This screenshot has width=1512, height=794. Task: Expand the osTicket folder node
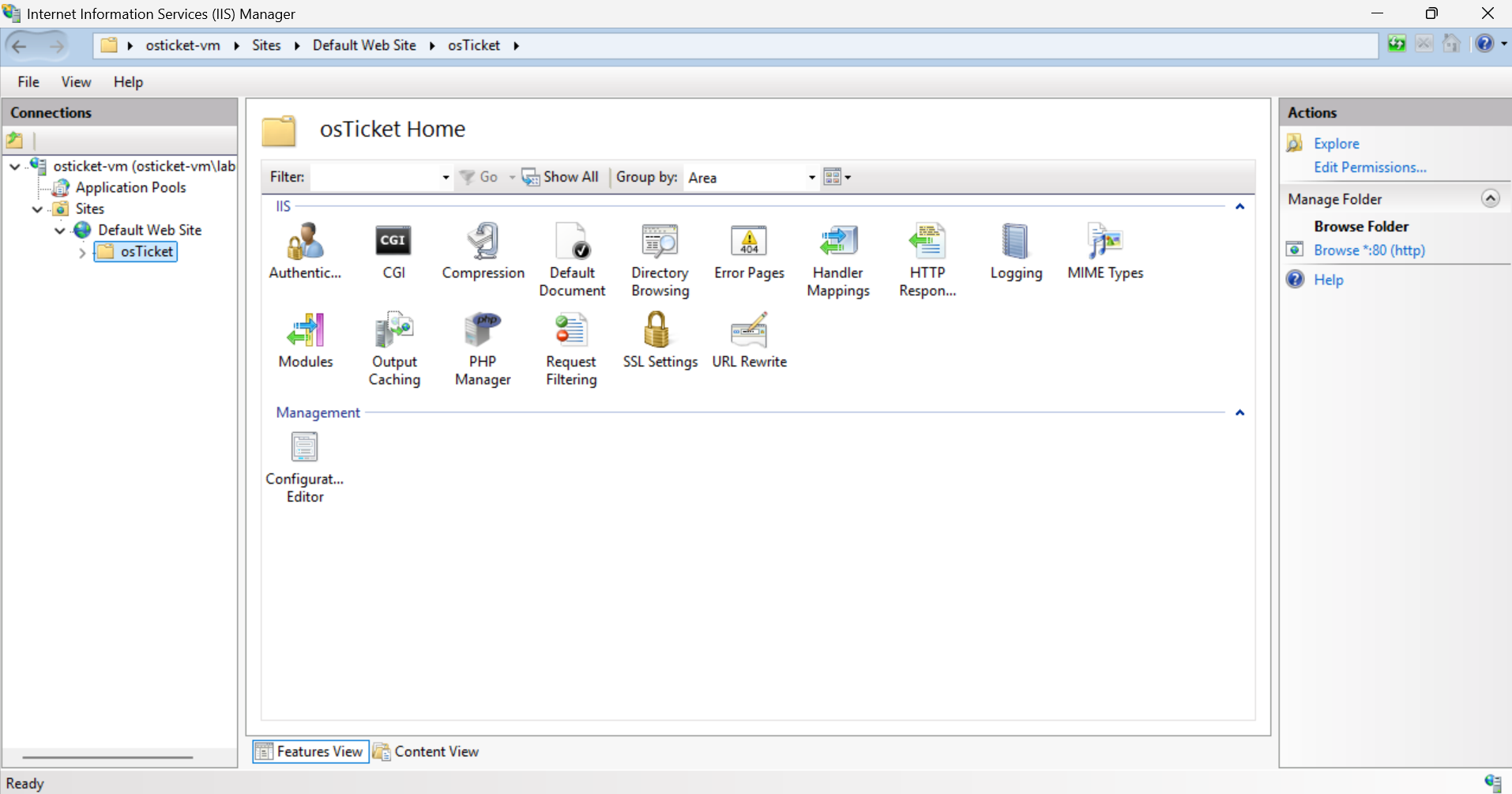tap(81, 253)
